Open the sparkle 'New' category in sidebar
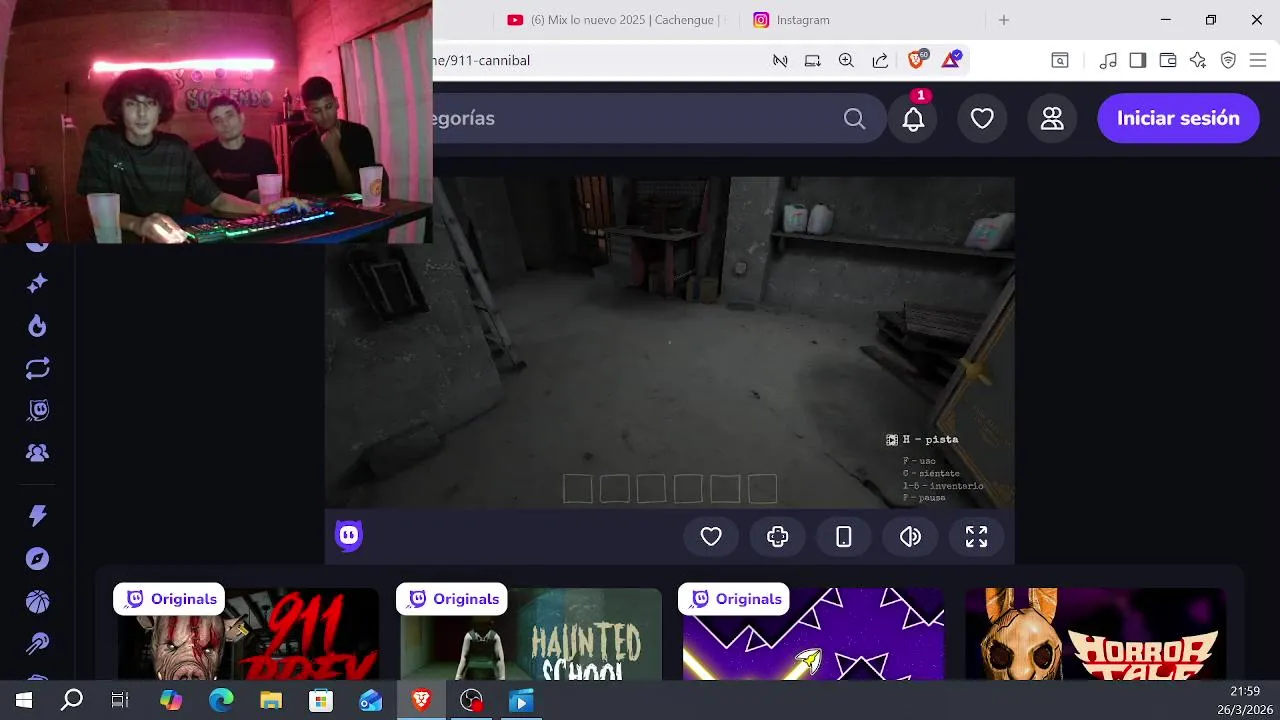 tap(37, 284)
